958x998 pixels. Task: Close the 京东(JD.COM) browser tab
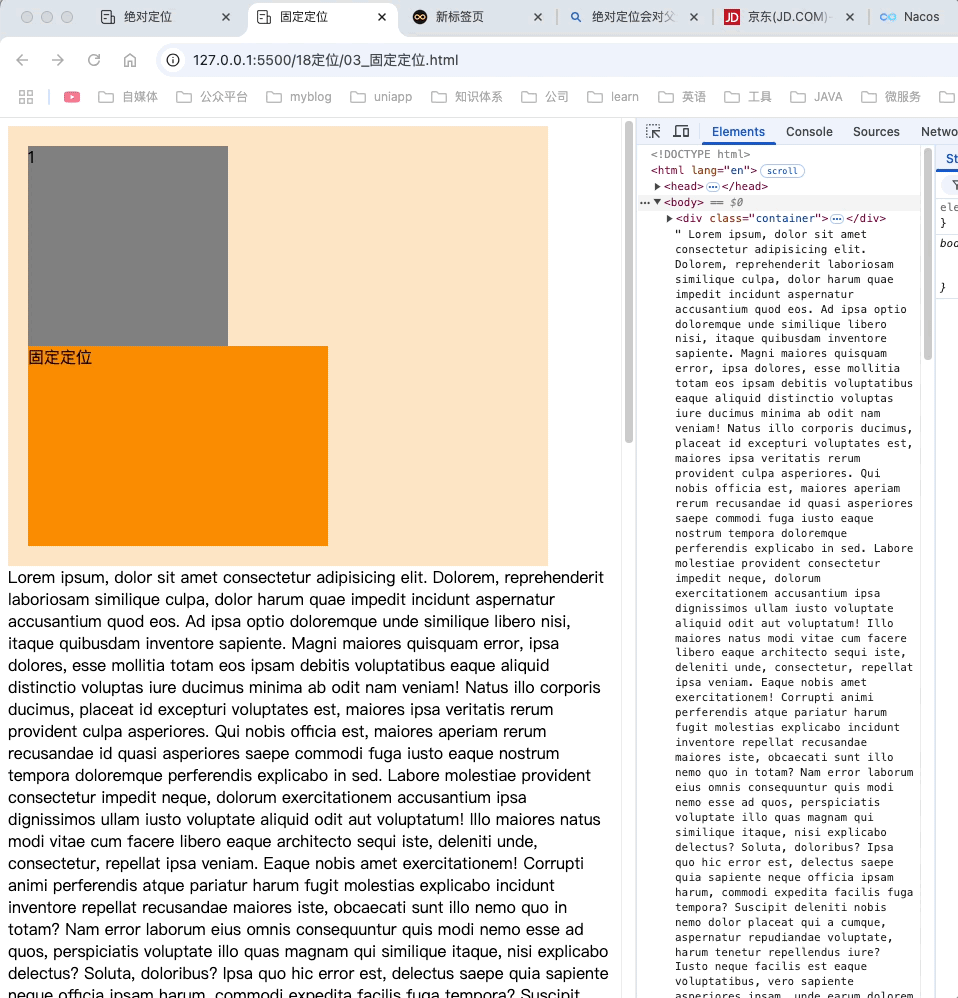850,17
